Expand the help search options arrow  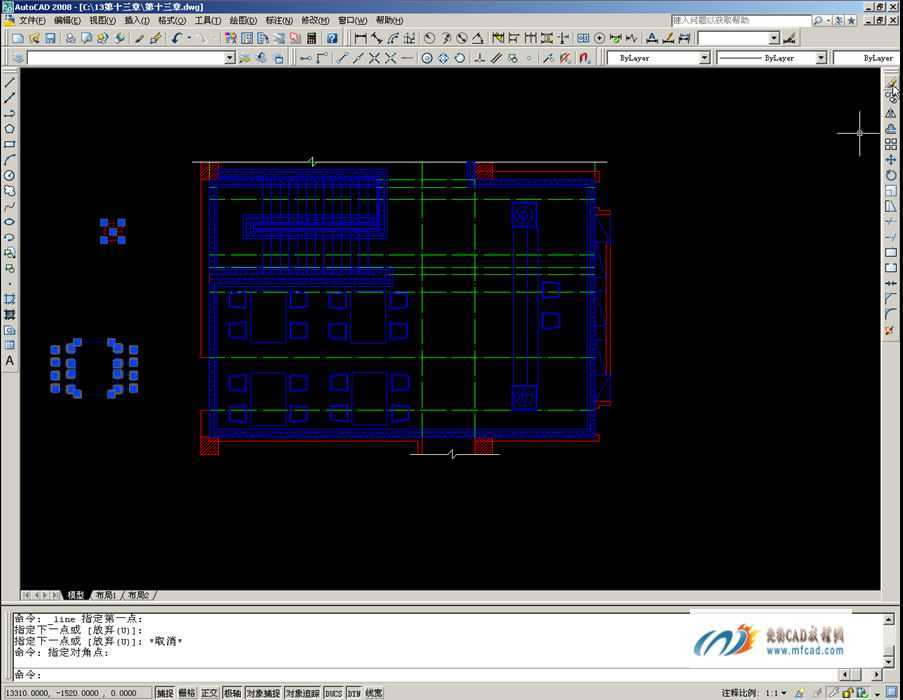[828, 21]
